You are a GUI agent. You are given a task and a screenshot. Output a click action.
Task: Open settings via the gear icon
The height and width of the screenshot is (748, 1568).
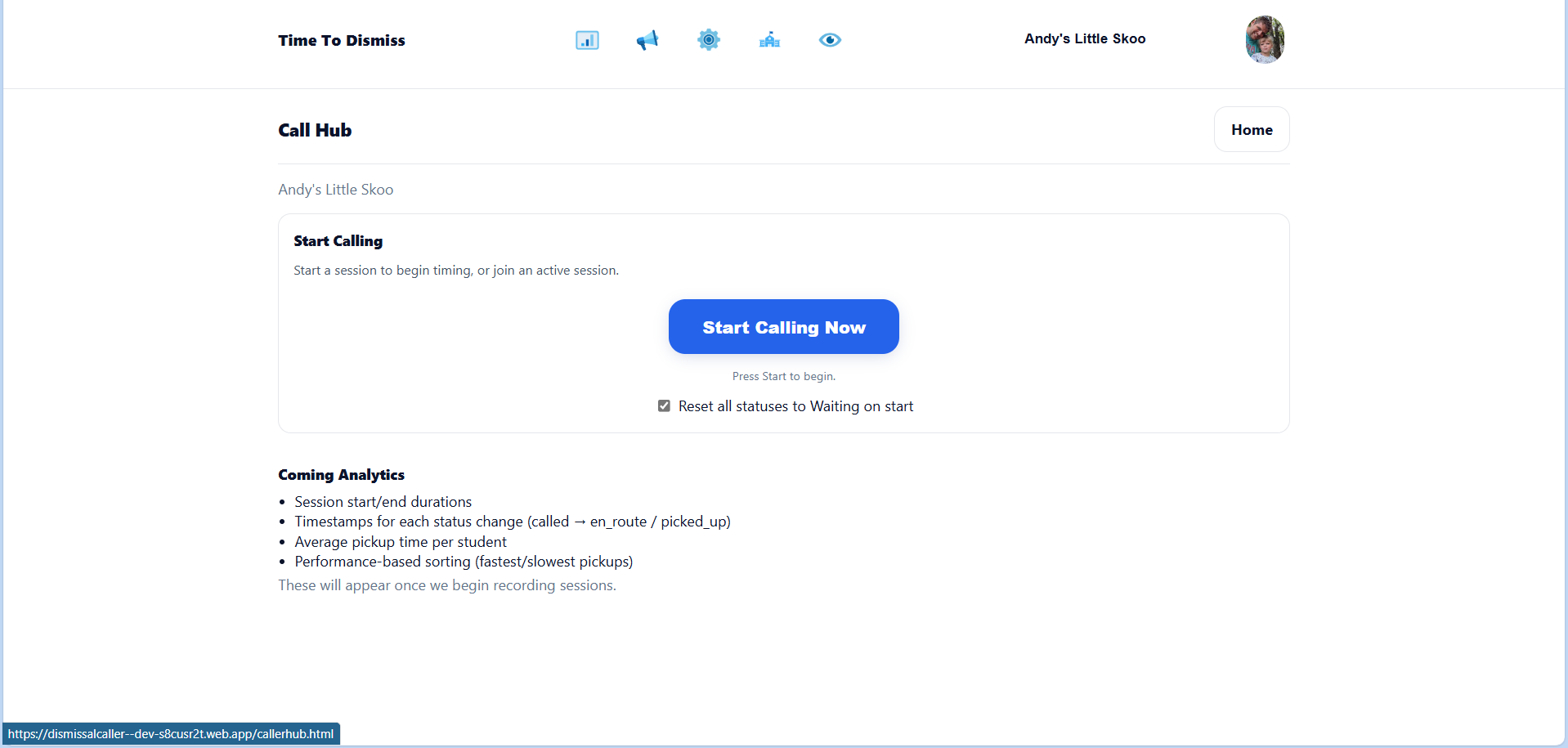point(708,40)
